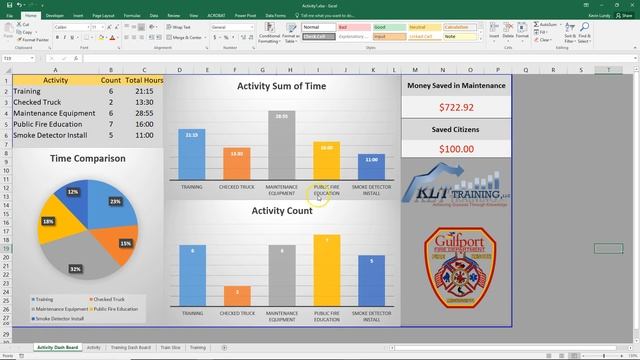Click the Undo arrow icon
Screen dimensions: 640x360
pos(19,5)
